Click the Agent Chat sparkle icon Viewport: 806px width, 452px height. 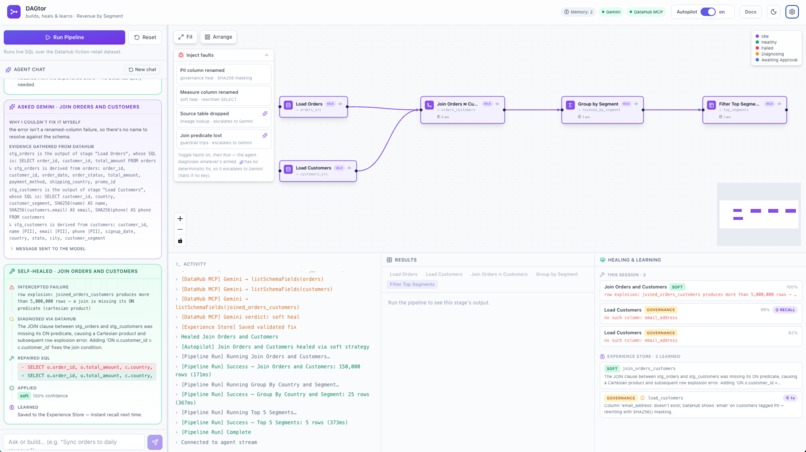(8, 69)
